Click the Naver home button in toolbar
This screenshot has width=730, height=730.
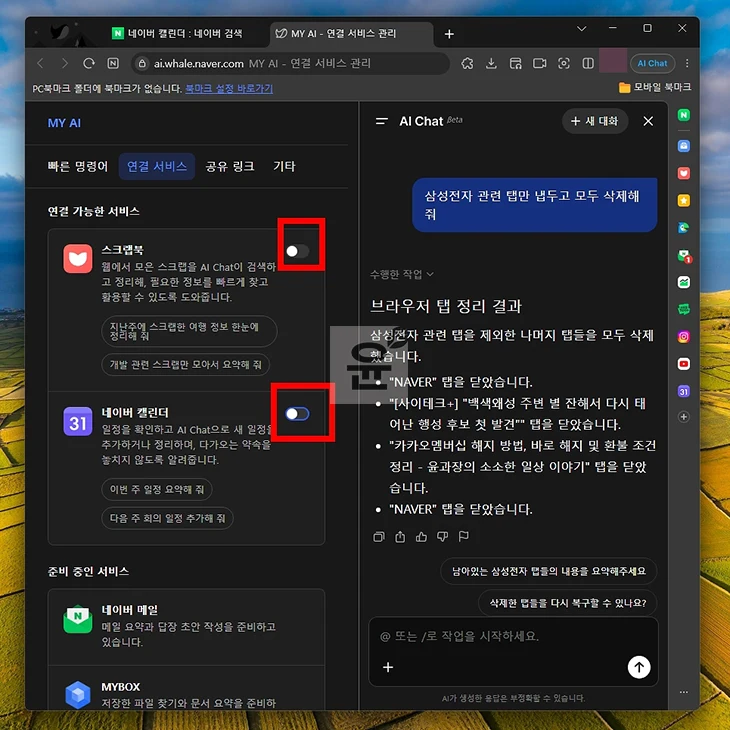[x=113, y=63]
